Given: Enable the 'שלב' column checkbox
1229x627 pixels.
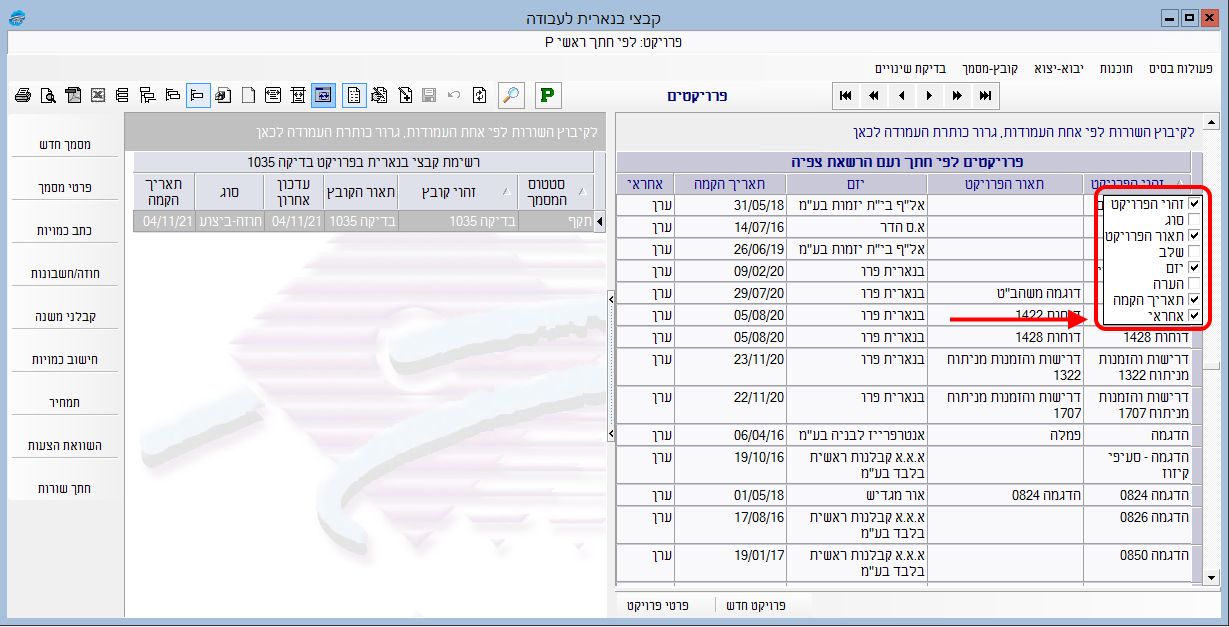Looking at the screenshot, I should pos(1194,251).
